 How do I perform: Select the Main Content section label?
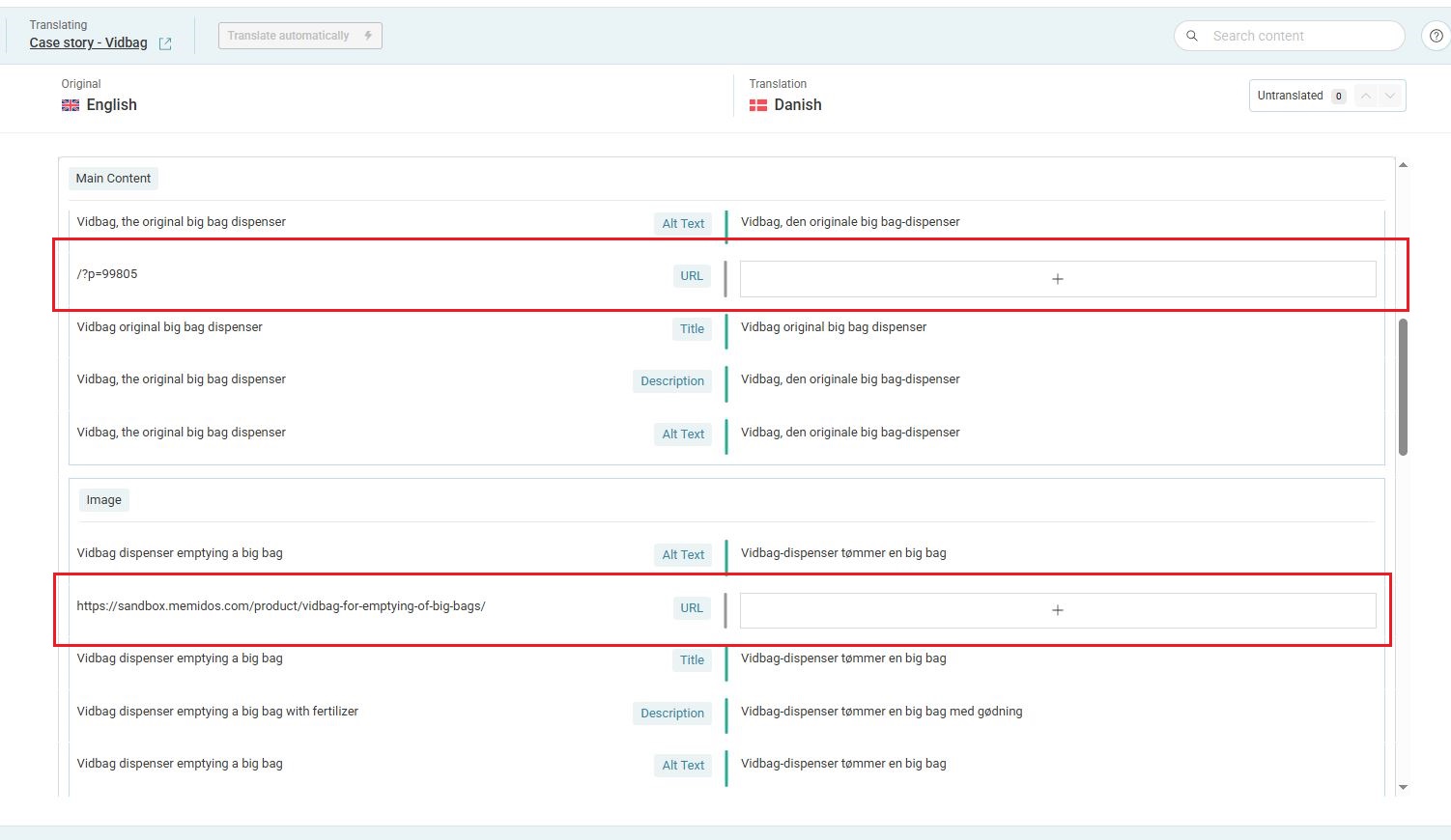coord(113,179)
